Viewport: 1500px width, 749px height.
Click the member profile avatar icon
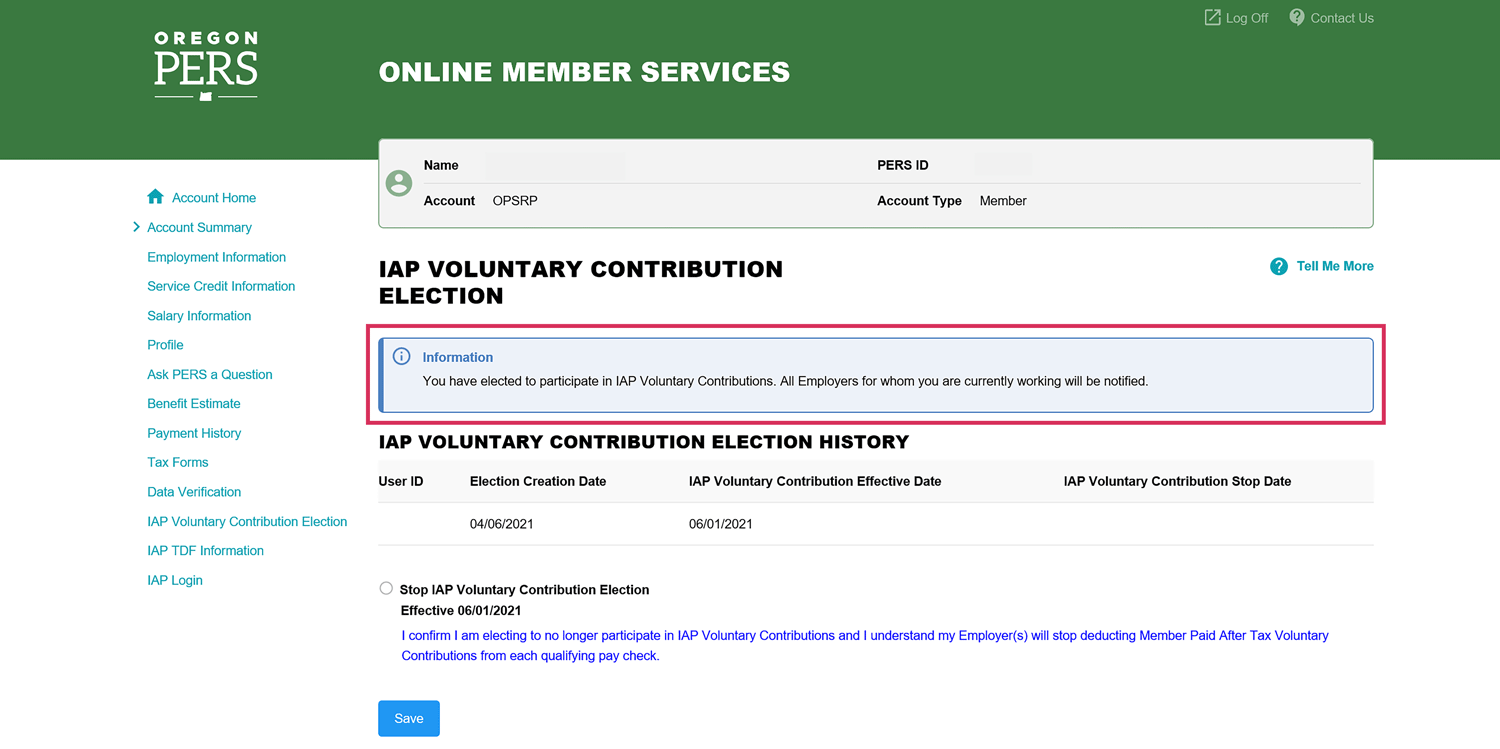[399, 183]
